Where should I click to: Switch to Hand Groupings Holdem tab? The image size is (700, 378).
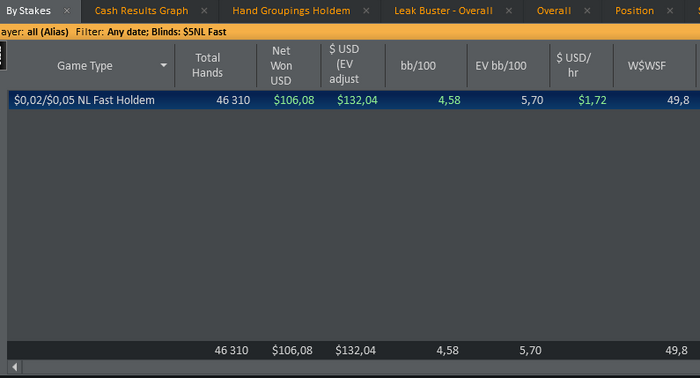click(291, 11)
